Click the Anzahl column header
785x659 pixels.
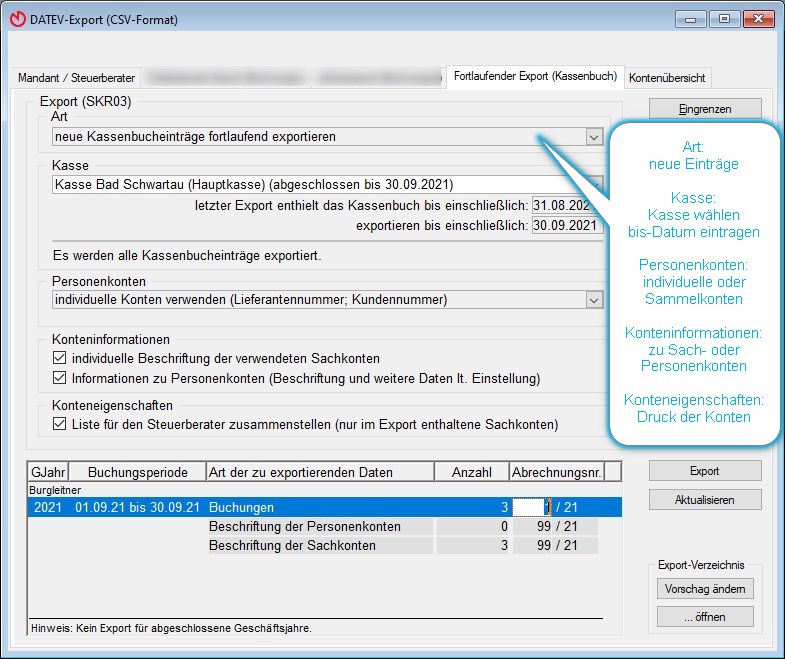click(472, 472)
